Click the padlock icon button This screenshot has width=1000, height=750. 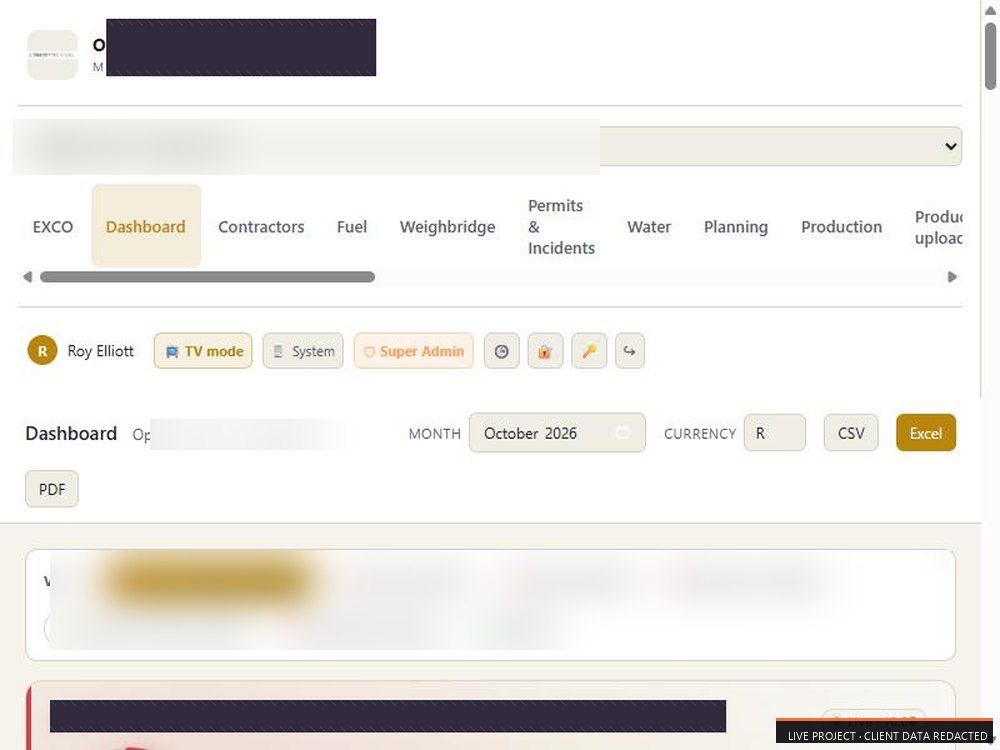tap(545, 351)
